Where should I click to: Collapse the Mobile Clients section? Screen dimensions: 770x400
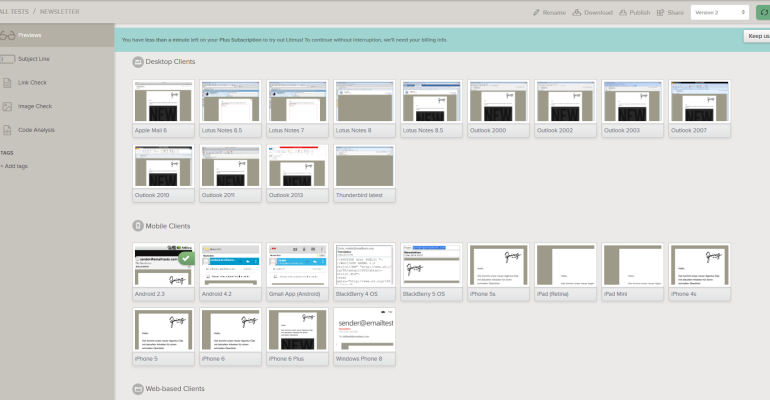138,226
